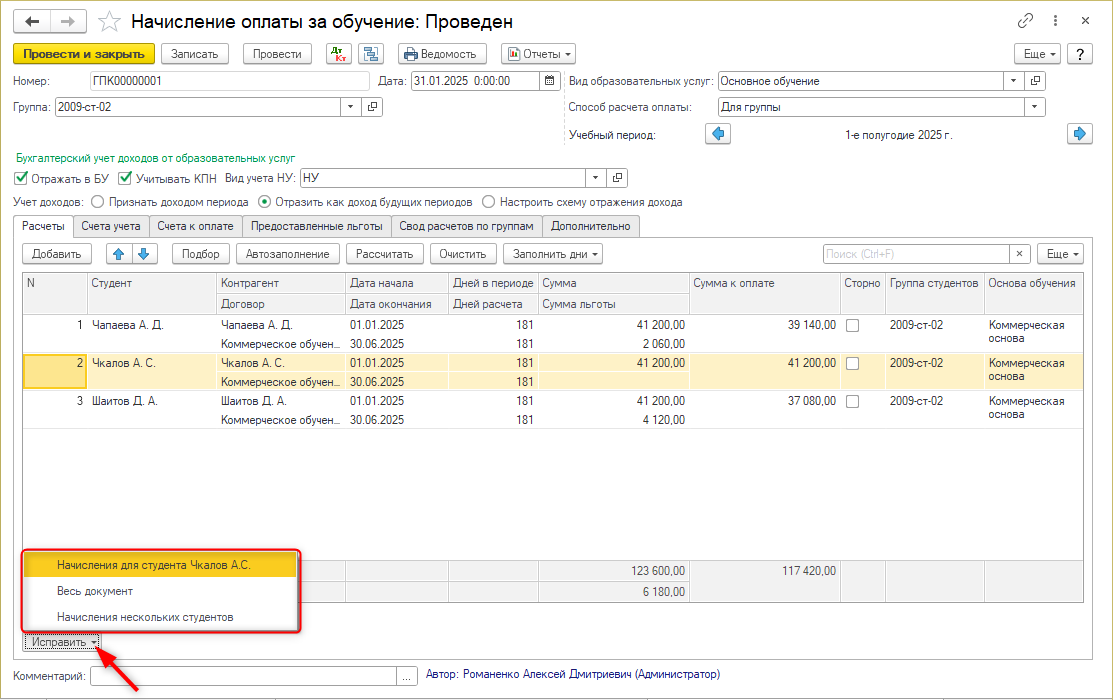Focus the Номер field ГПК00000001

coord(230,81)
